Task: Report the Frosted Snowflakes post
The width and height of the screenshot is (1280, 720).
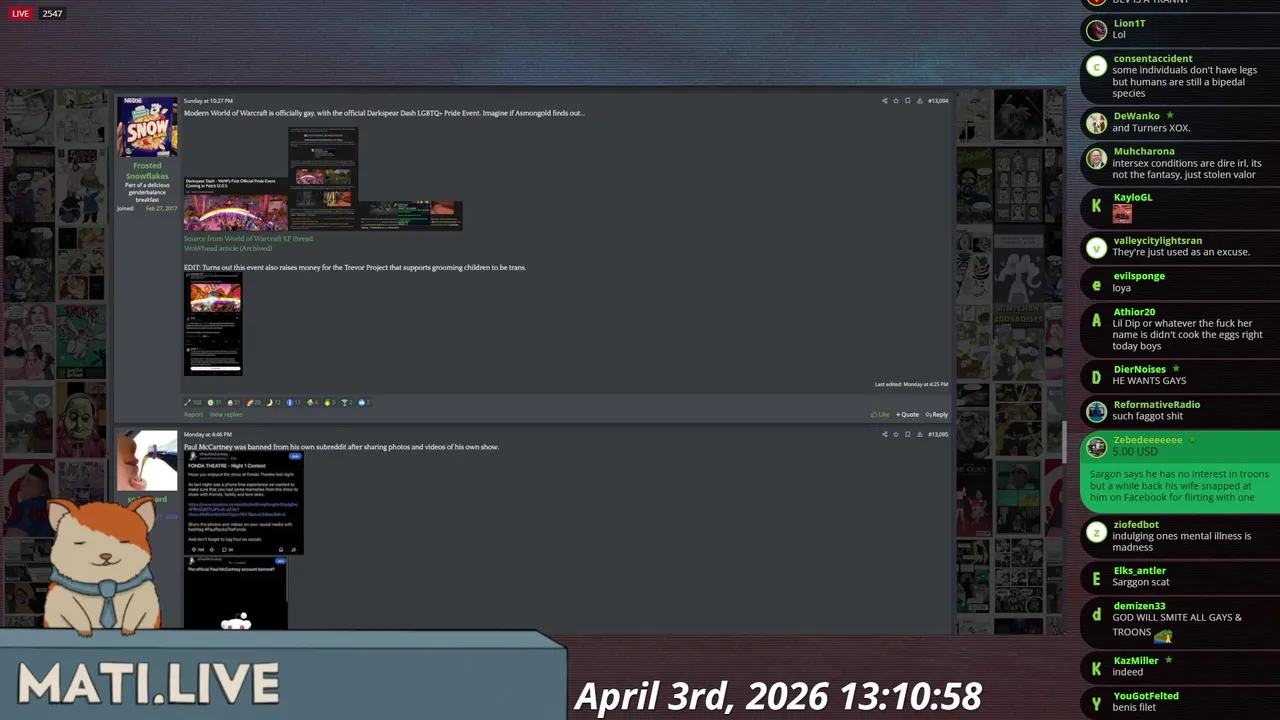Action: (x=193, y=414)
